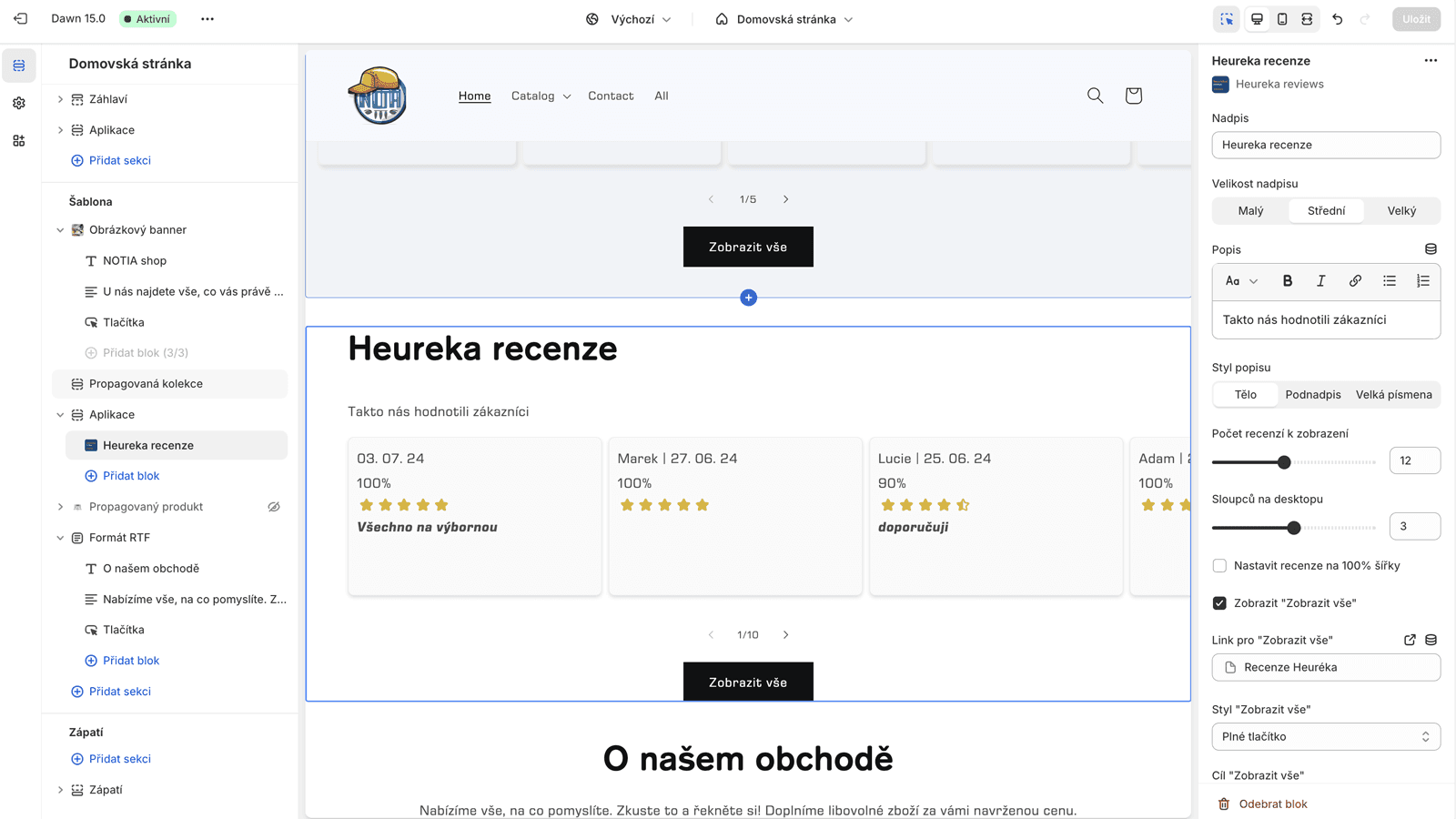Open theme settings gear icon
Image resolution: width=1456 pixels, height=819 pixels.
click(x=19, y=104)
